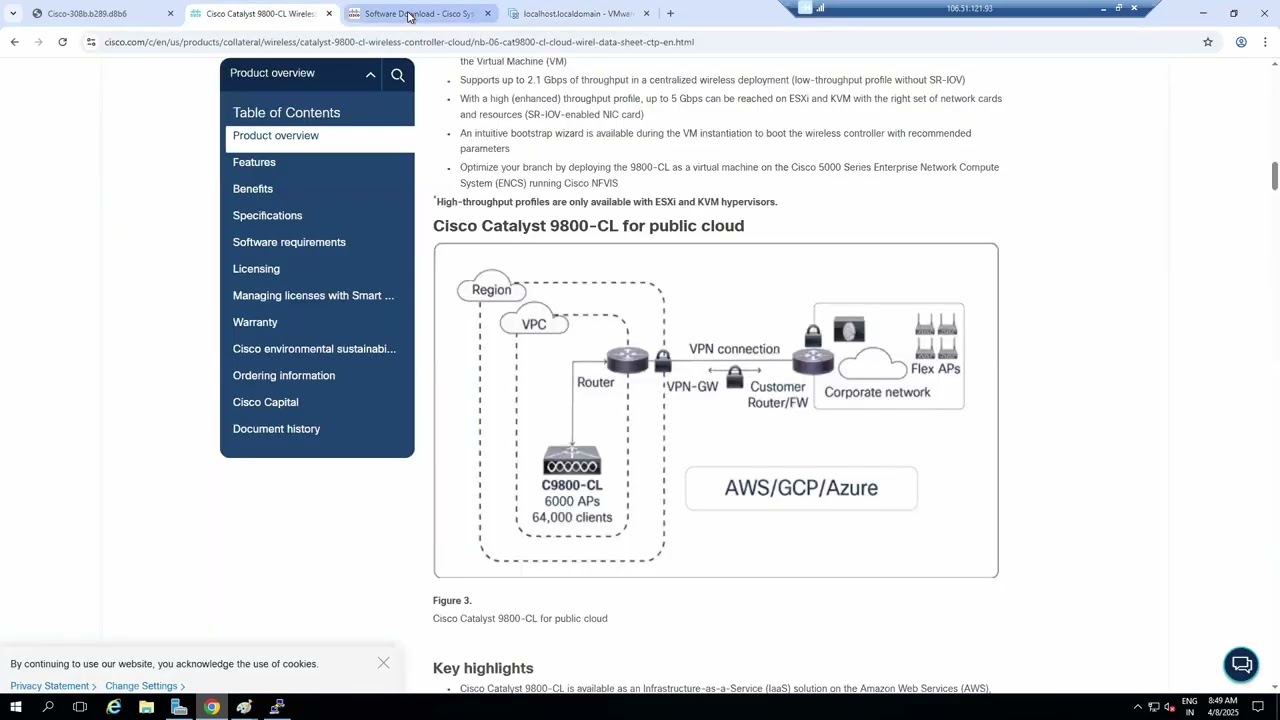Go back with the browser back arrow
Screen dimensions: 1280x720
(x=14, y=42)
